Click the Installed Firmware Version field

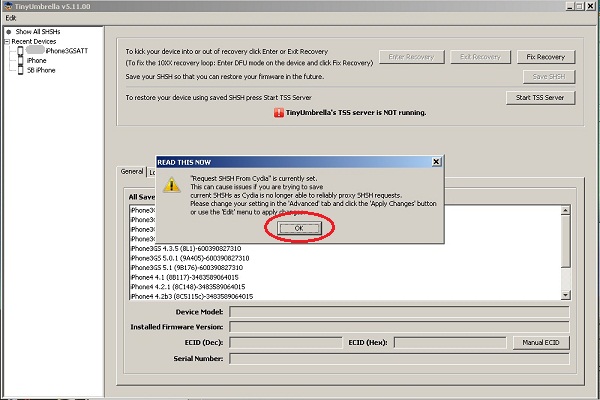click(x=399, y=327)
